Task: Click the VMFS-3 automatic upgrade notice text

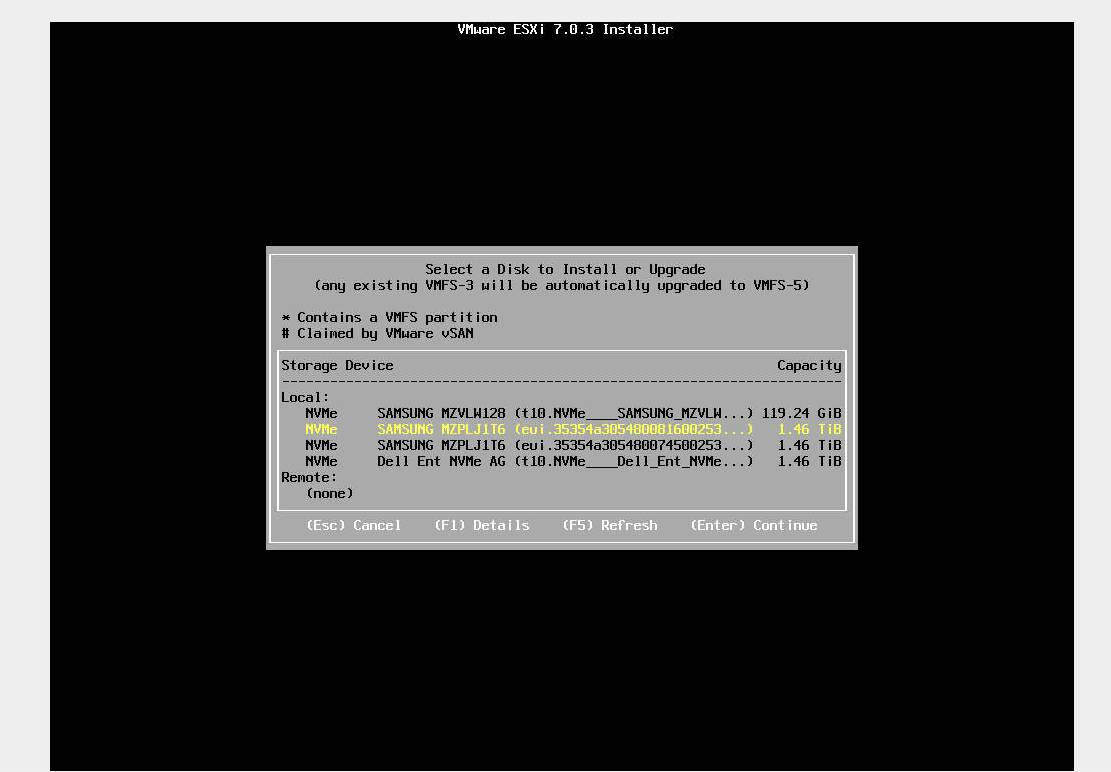Action: [561, 285]
